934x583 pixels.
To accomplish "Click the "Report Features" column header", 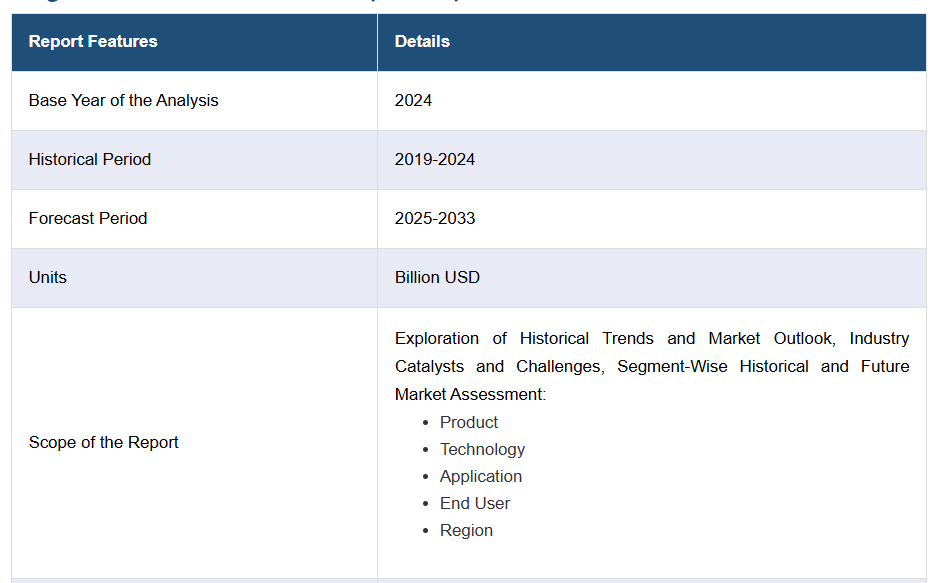I will pos(93,42).
